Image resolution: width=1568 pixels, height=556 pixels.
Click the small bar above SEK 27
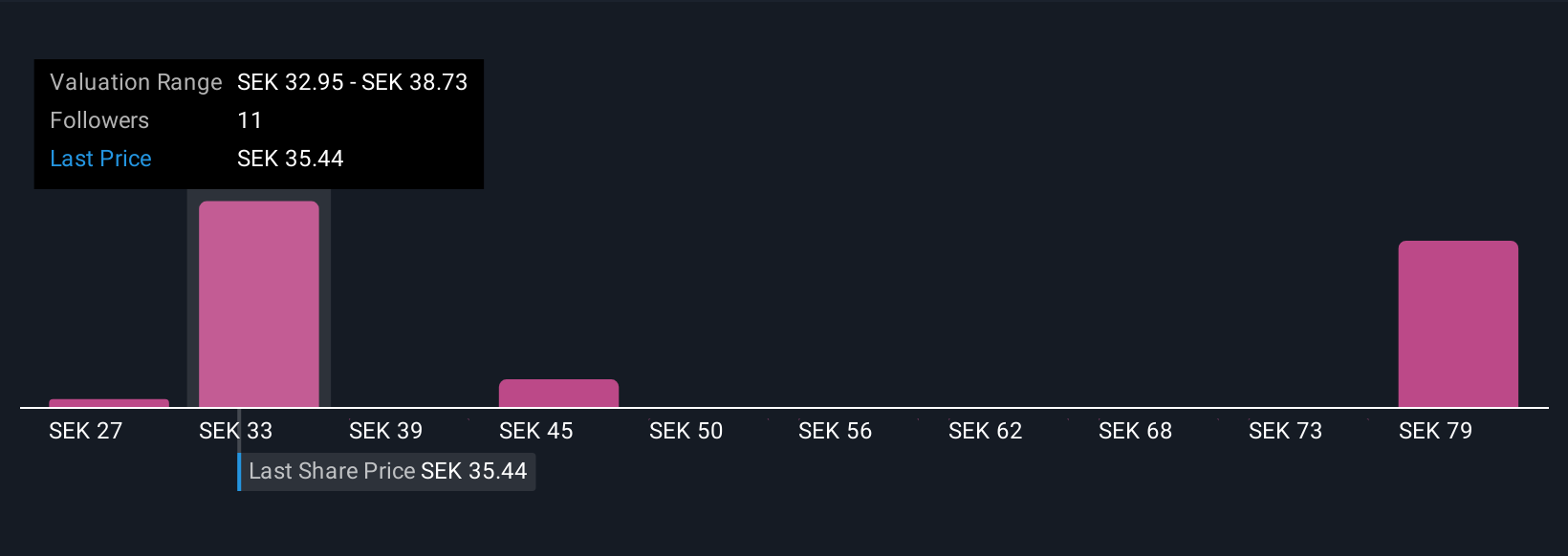click(109, 403)
